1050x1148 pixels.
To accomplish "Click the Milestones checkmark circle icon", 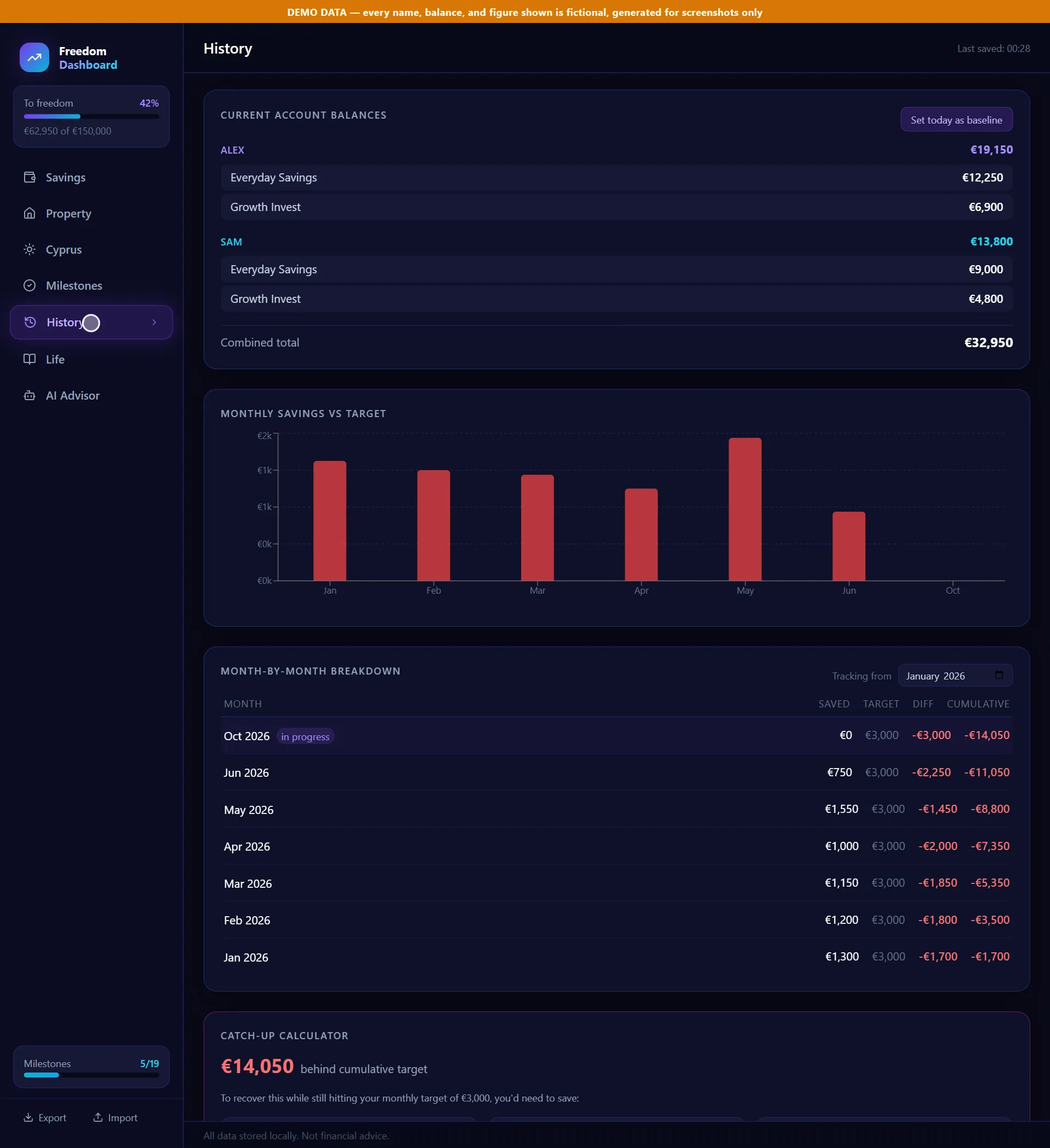I will click(30, 285).
